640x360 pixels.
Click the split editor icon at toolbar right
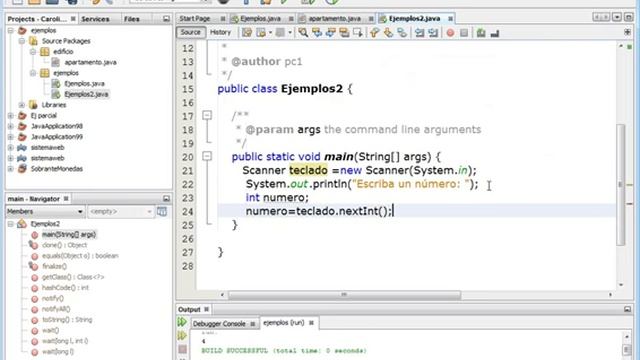pos(627,32)
